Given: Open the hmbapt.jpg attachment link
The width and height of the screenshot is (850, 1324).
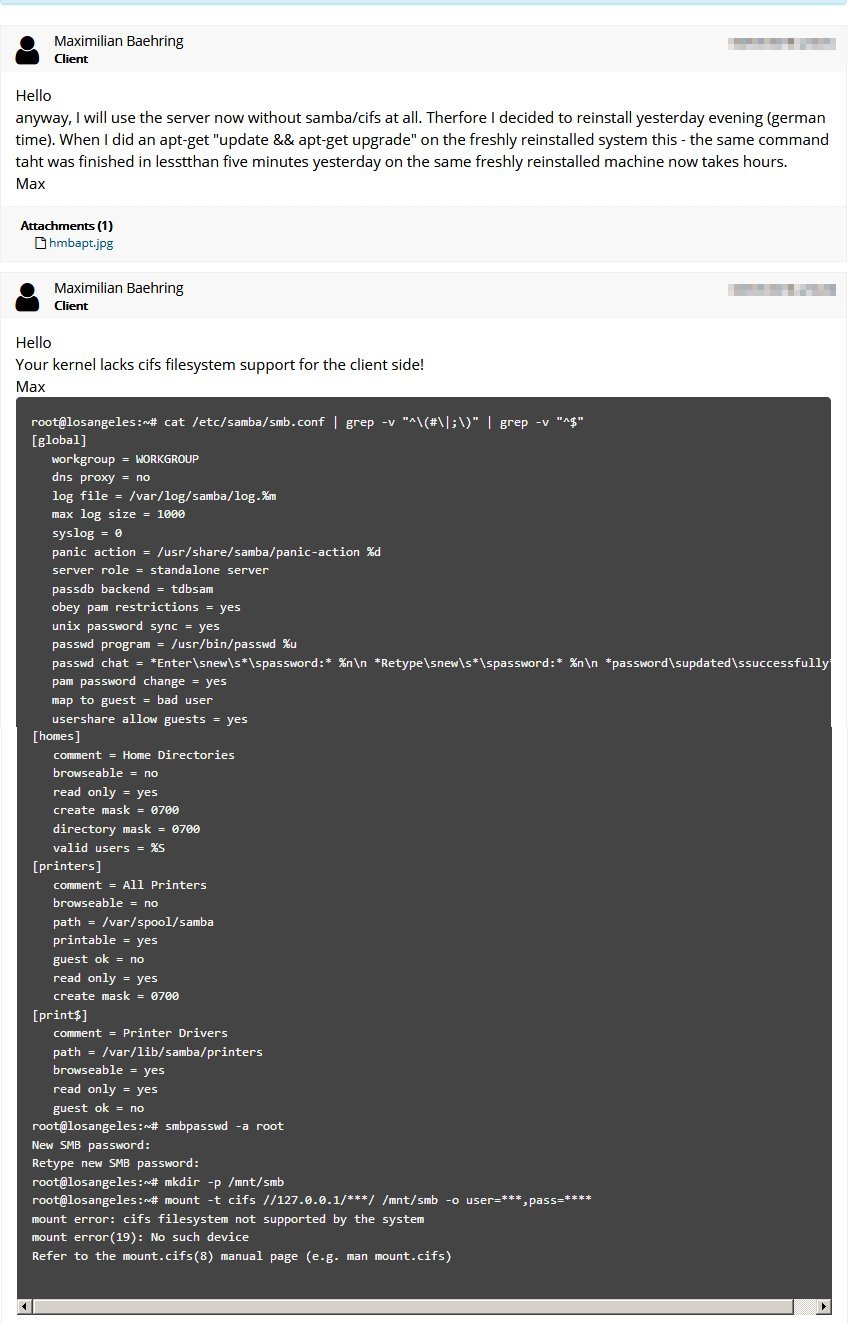Looking at the screenshot, I should click(81, 242).
